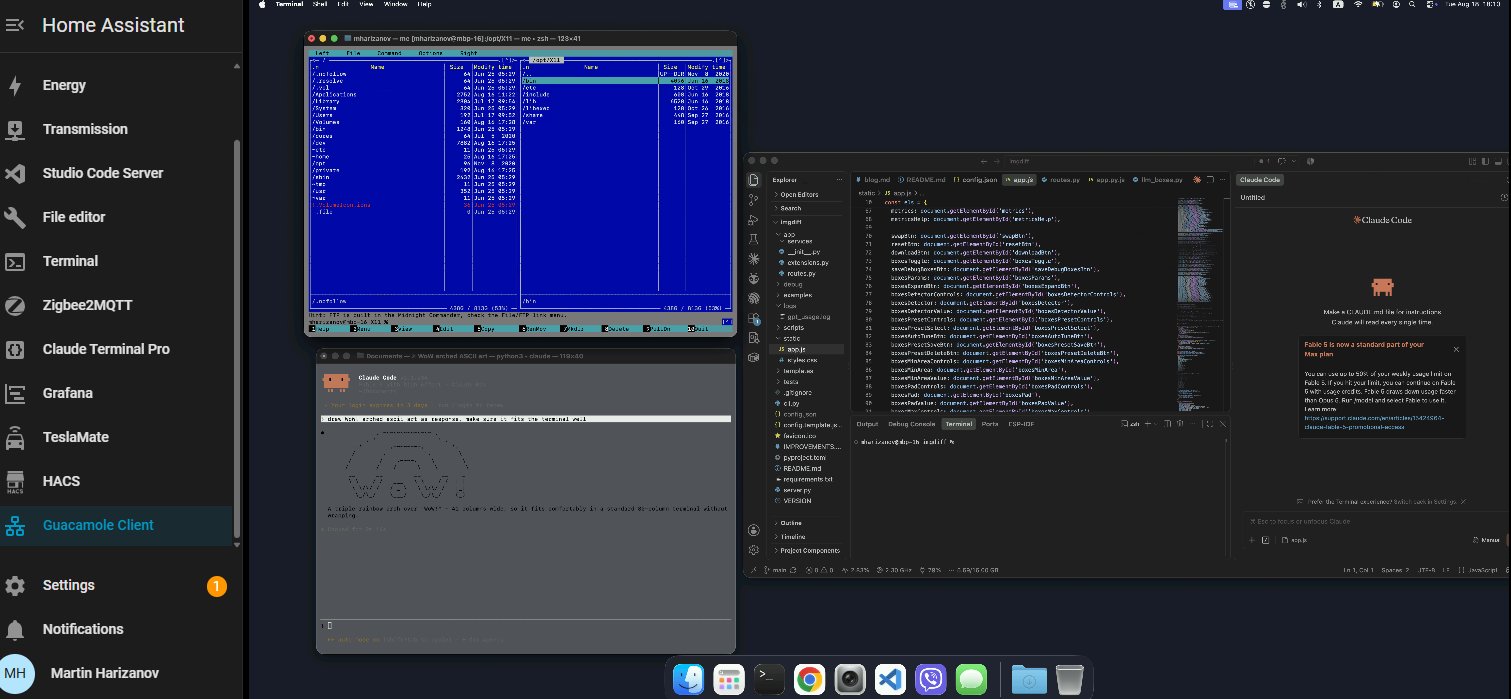Image resolution: width=1511 pixels, height=699 pixels.
Task: Open TeslaMate in the sidebar
Action: pyautogui.click(x=116, y=437)
